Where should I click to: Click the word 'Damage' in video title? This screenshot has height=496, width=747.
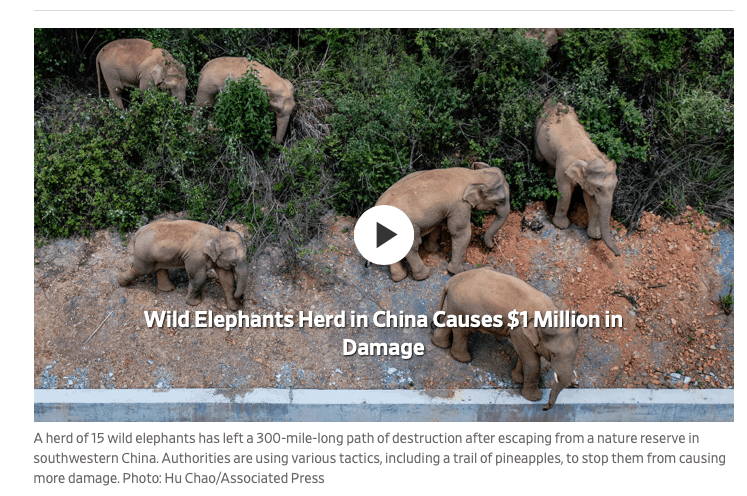coord(384,347)
